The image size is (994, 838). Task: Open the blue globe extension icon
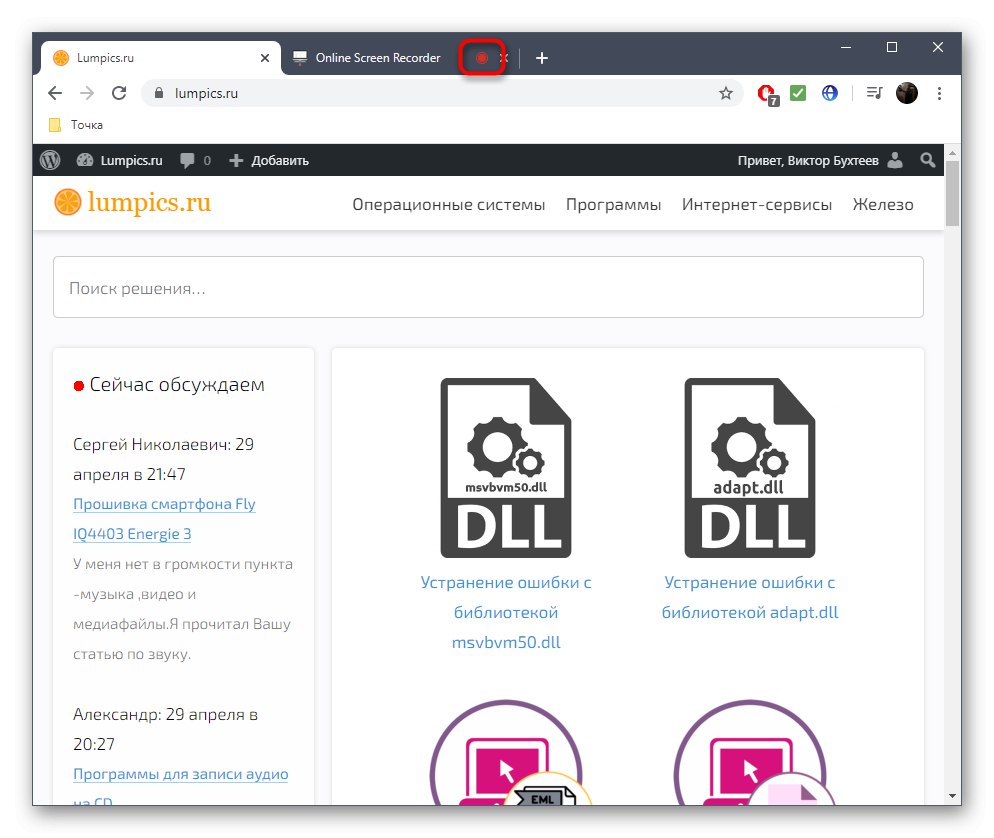[x=830, y=93]
